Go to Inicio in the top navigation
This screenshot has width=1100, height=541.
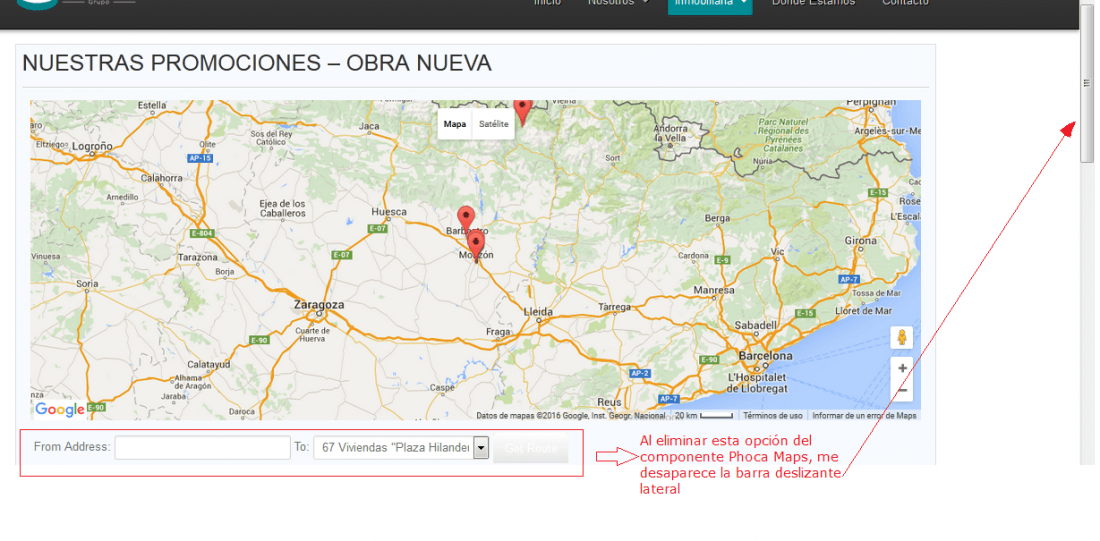(x=547, y=3)
